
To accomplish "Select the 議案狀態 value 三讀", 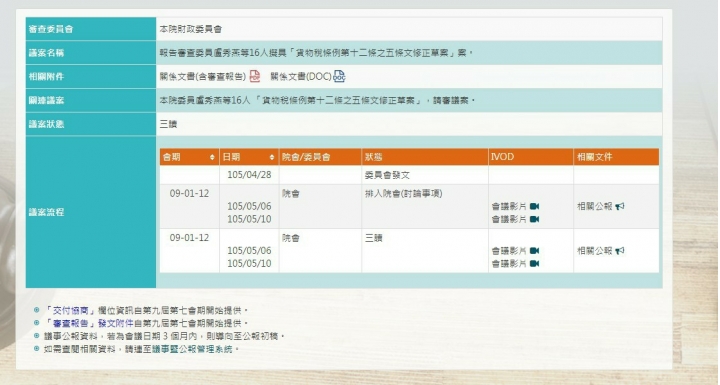I will pos(169,124).
